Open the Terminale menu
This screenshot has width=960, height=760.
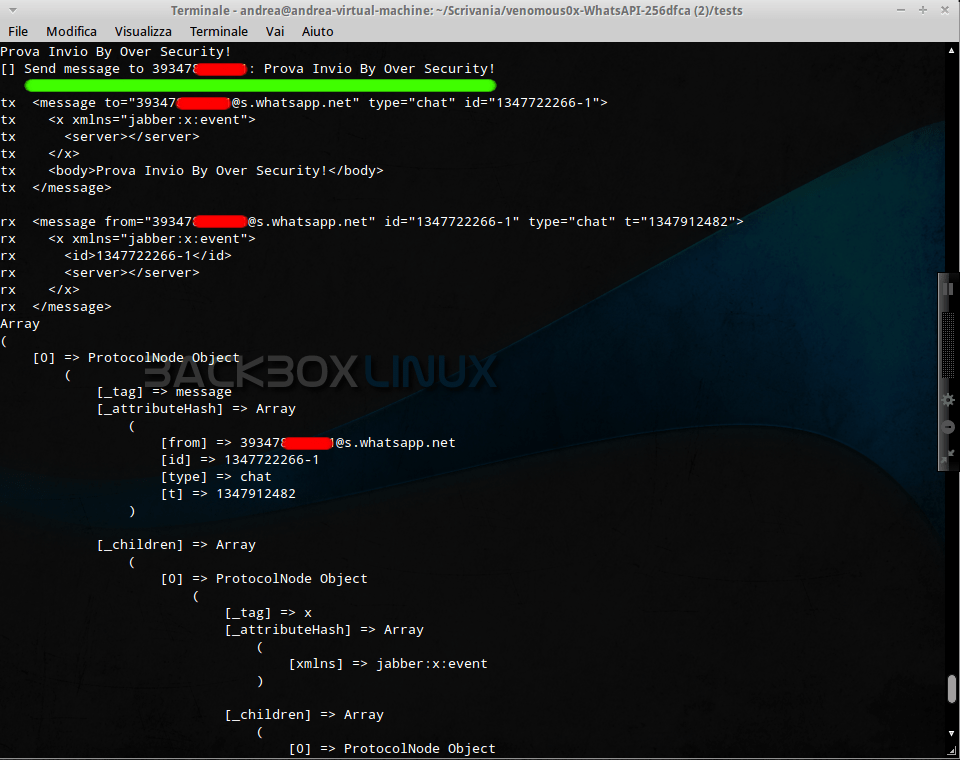pos(219,31)
